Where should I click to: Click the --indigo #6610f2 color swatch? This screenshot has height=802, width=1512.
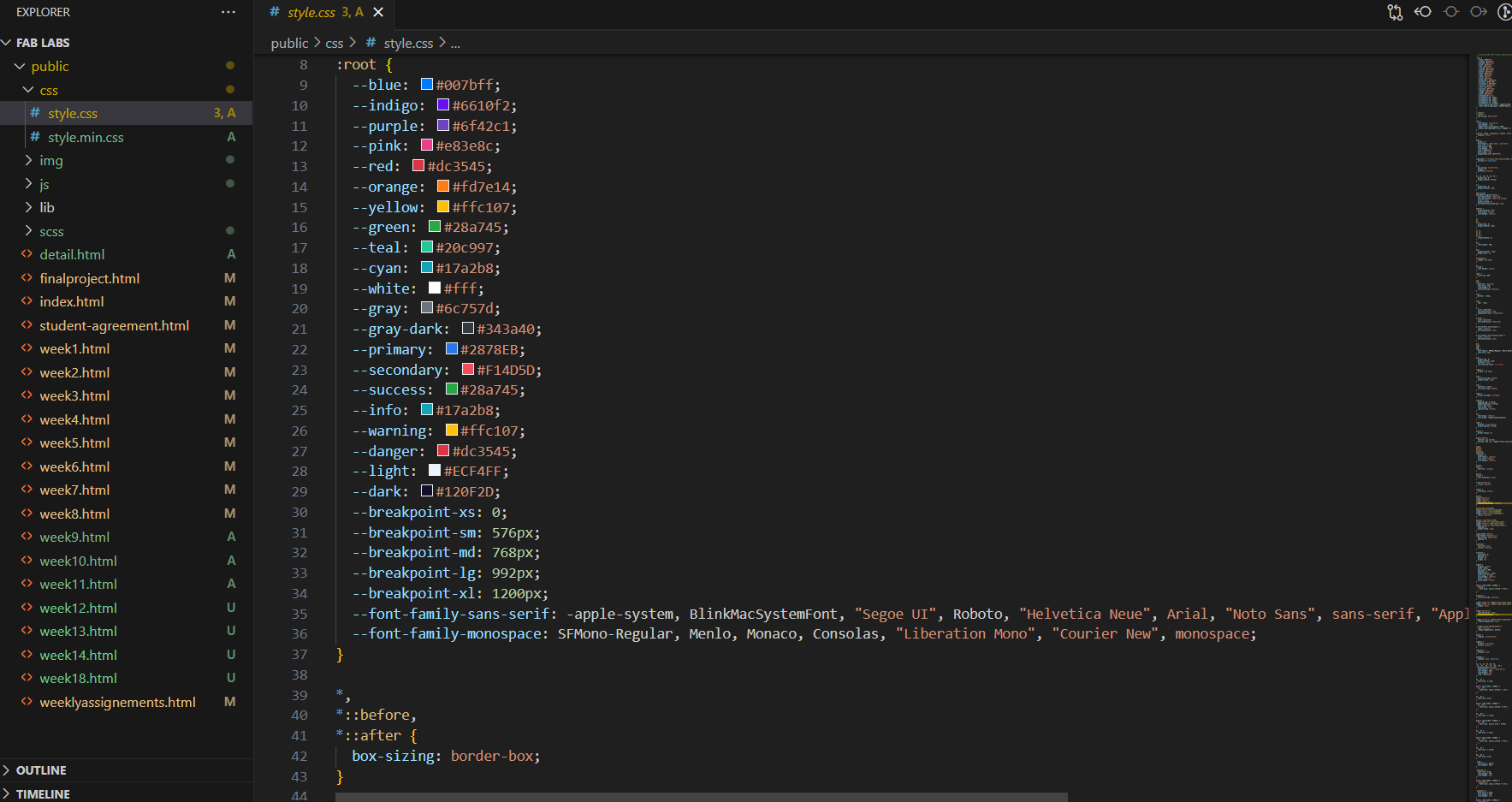pyautogui.click(x=443, y=104)
